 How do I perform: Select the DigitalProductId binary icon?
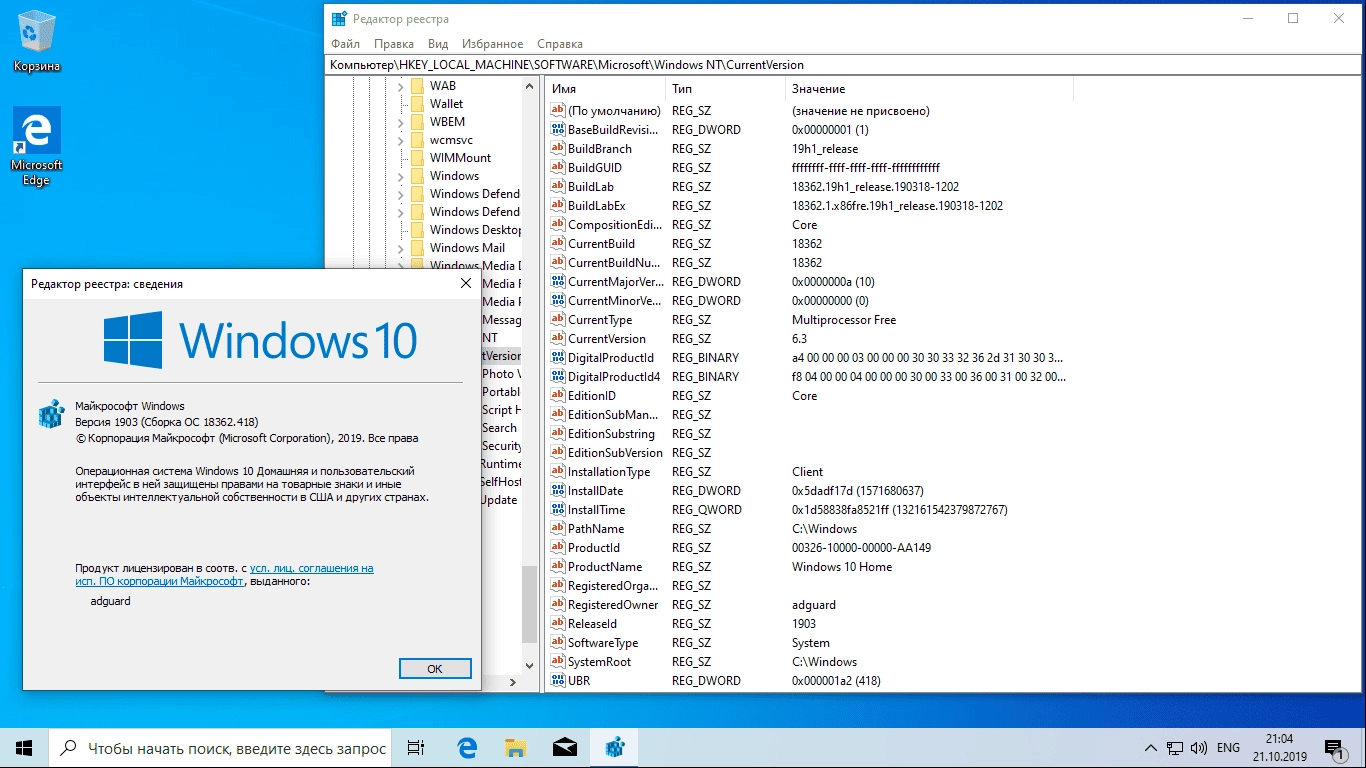(558, 358)
